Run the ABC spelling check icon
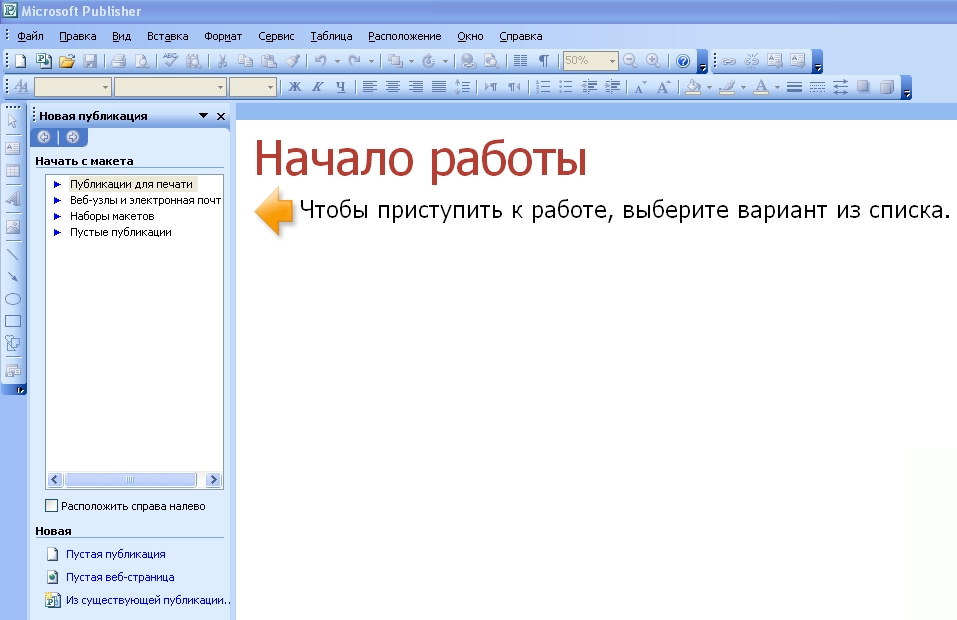957x620 pixels. [170, 60]
